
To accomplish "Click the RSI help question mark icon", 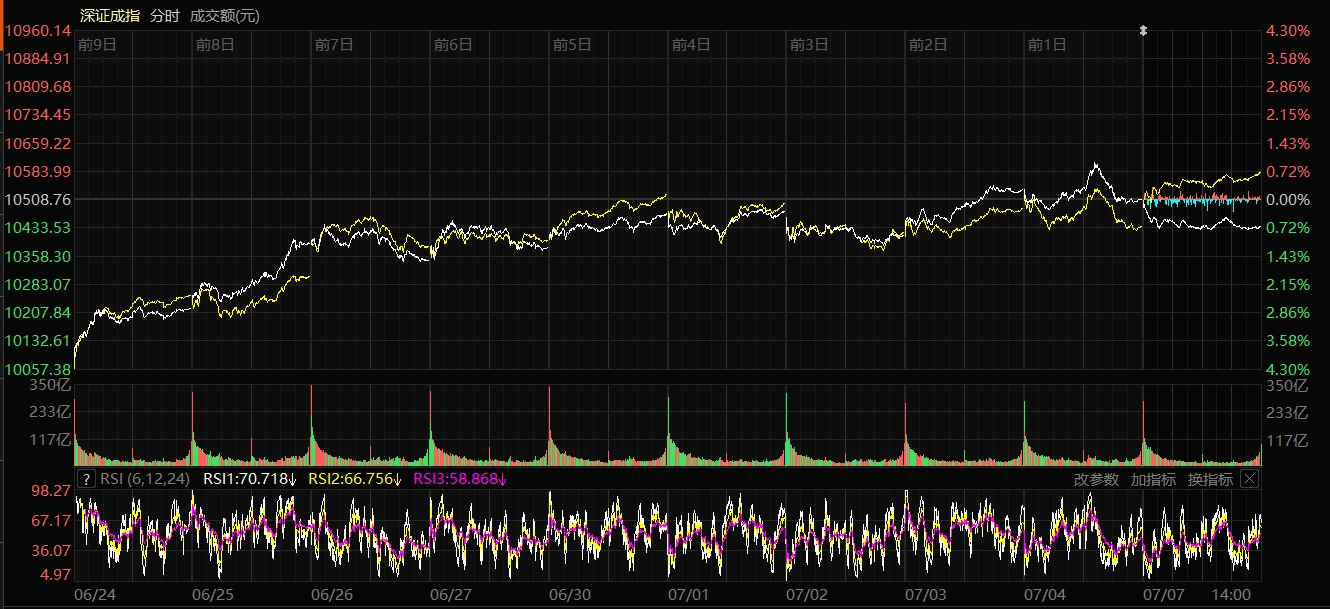I will pos(86,479).
